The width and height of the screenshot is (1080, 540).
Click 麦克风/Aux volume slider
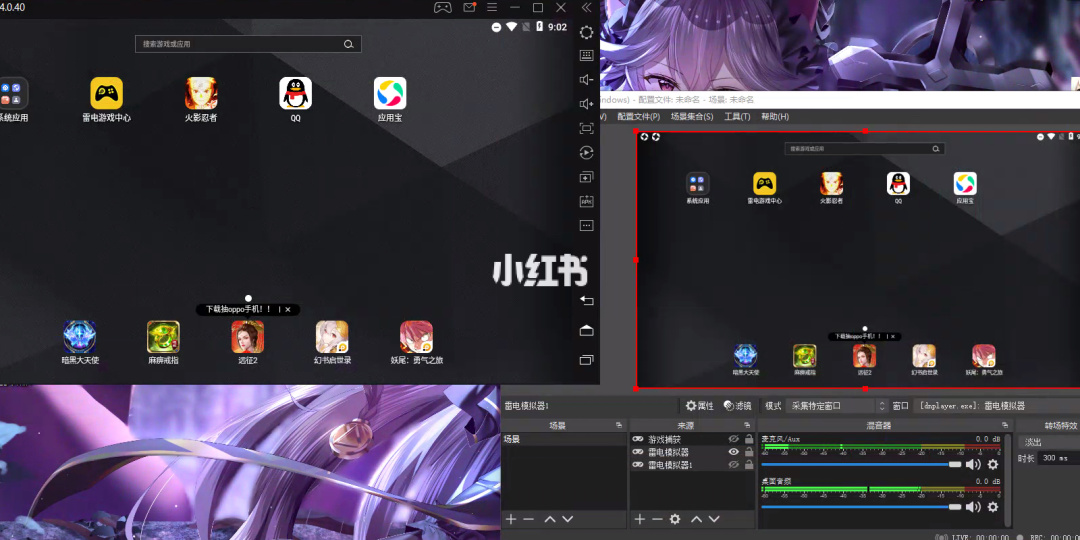point(861,465)
